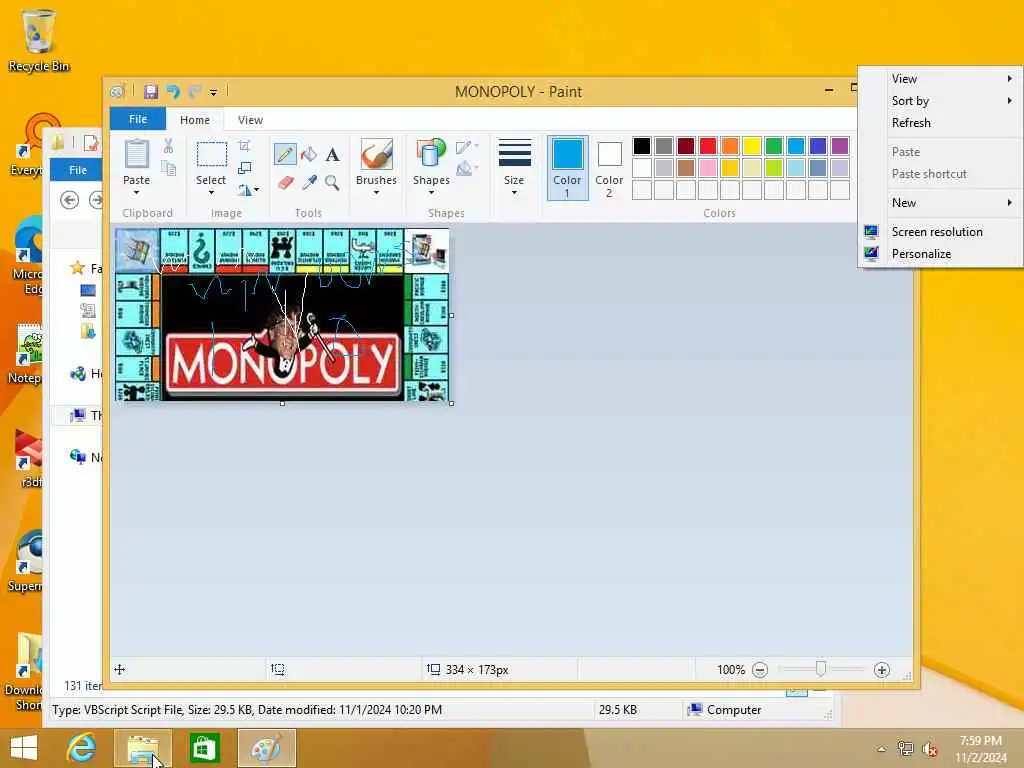Pick the black color swatch
Viewport: 1024px width, 768px height.
click(641, 146)
